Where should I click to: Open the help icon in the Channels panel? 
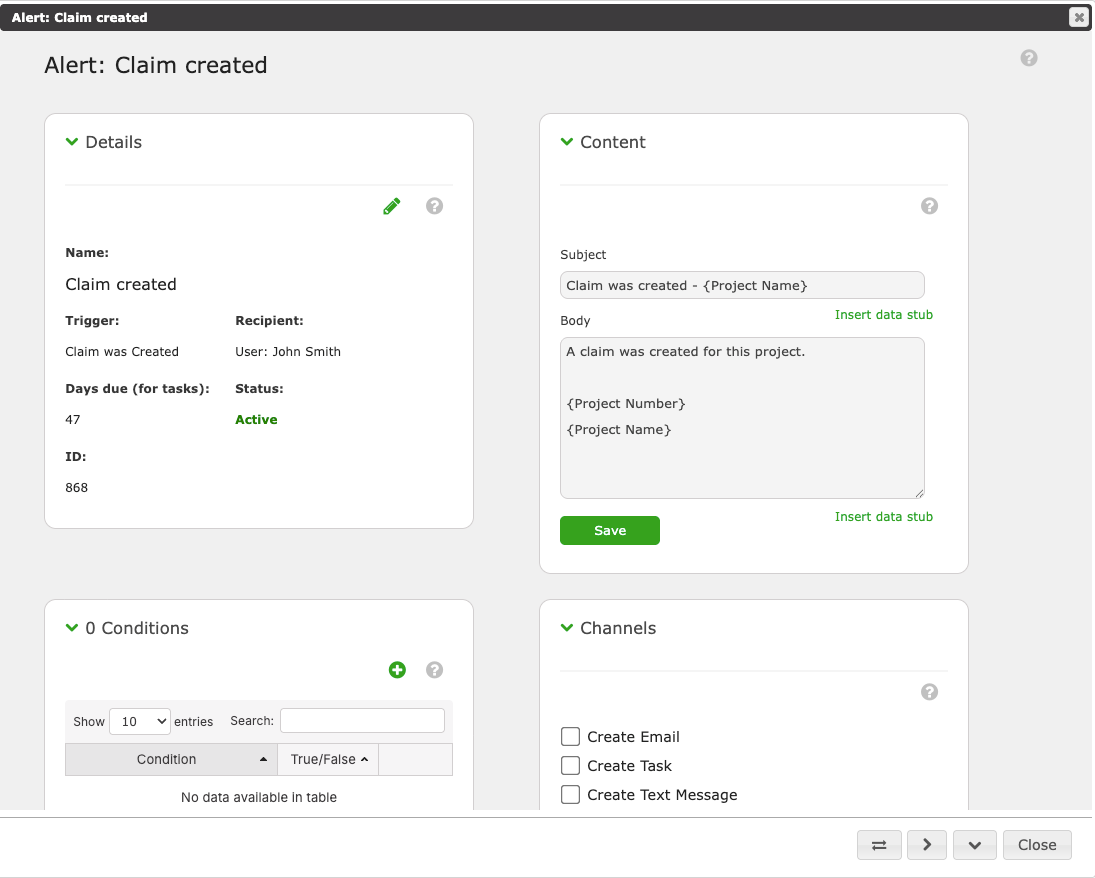tap(929, 692)
